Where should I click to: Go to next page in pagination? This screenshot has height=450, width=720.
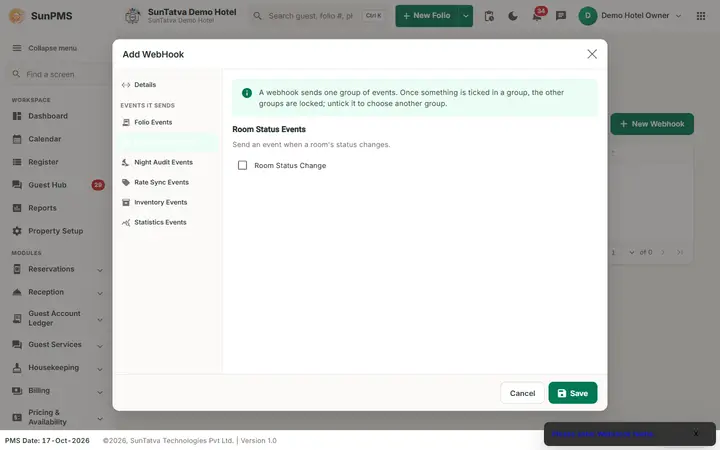coord(663,252)
